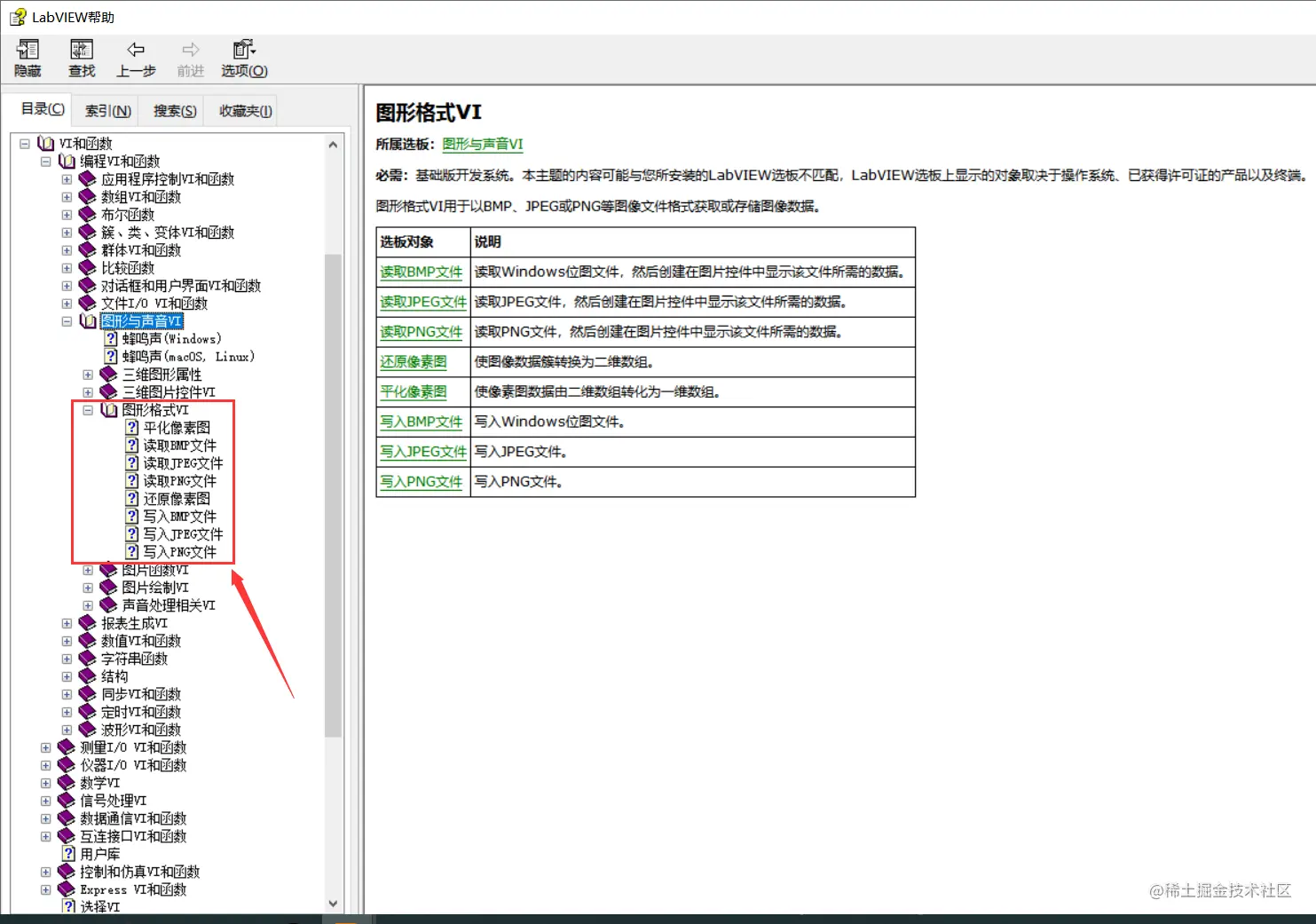
Task: Switch to the 搜索(S) tab
Action: (x=175, y=111)
